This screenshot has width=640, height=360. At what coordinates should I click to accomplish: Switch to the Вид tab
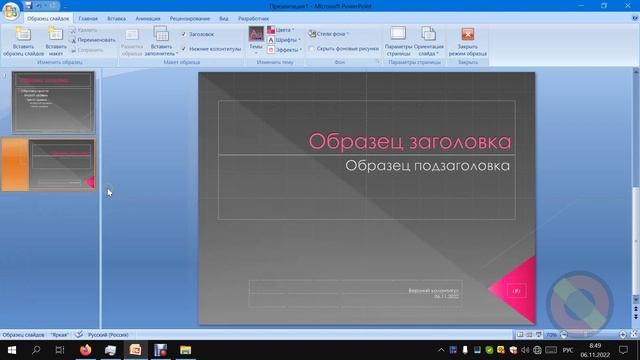point(224,18)
